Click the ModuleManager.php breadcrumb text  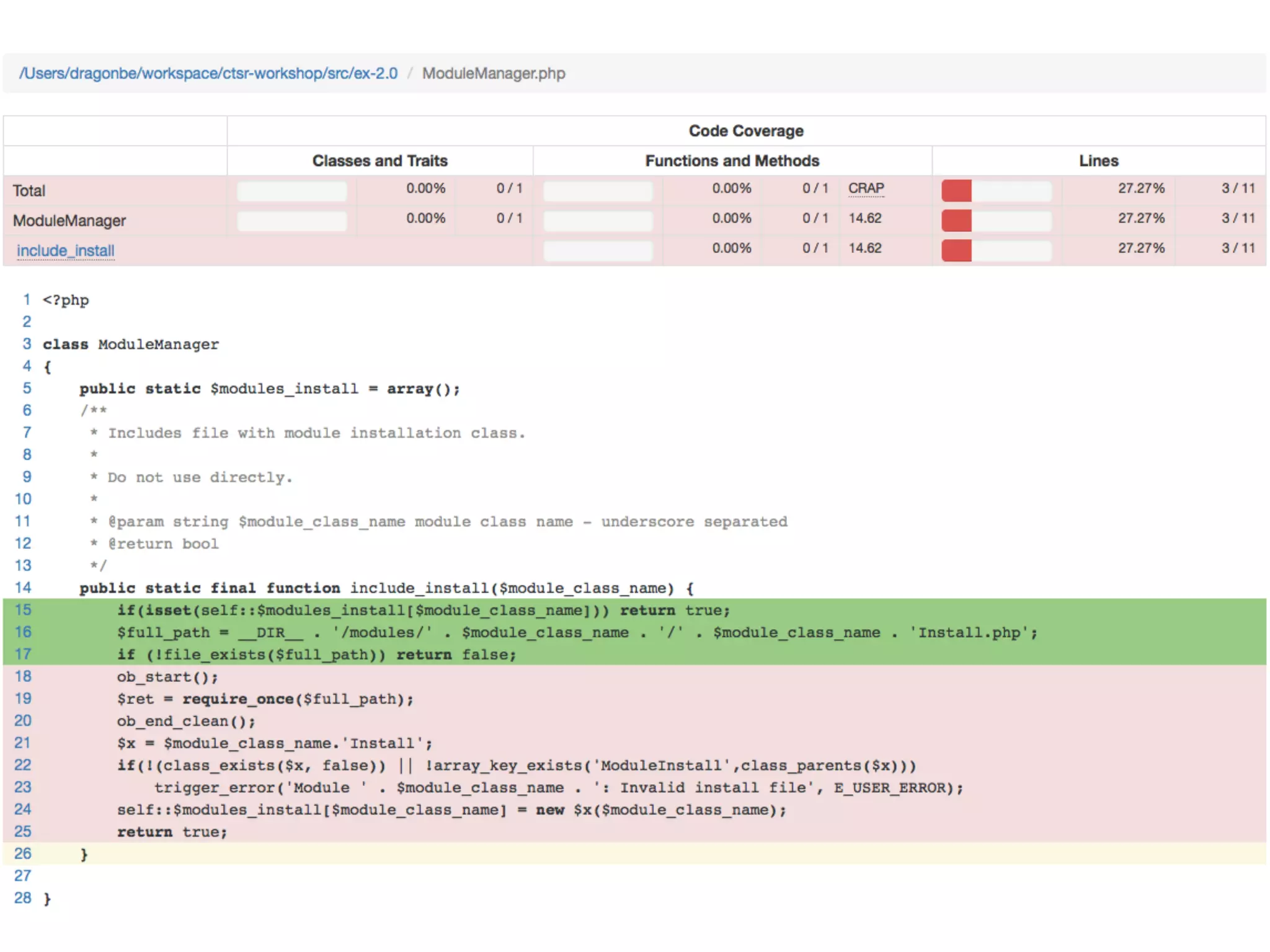(494, 73)
